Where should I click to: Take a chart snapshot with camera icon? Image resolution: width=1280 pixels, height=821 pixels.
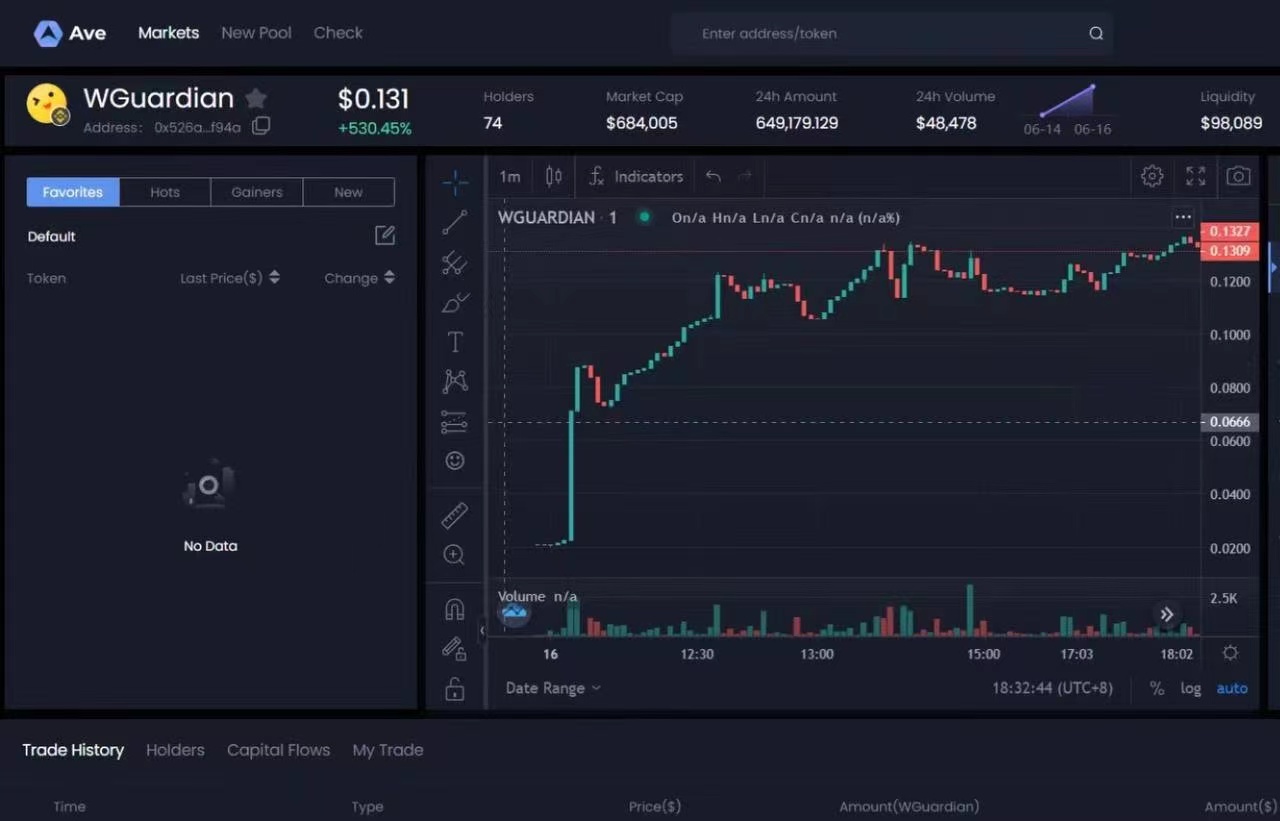[x=1238, y=177]
